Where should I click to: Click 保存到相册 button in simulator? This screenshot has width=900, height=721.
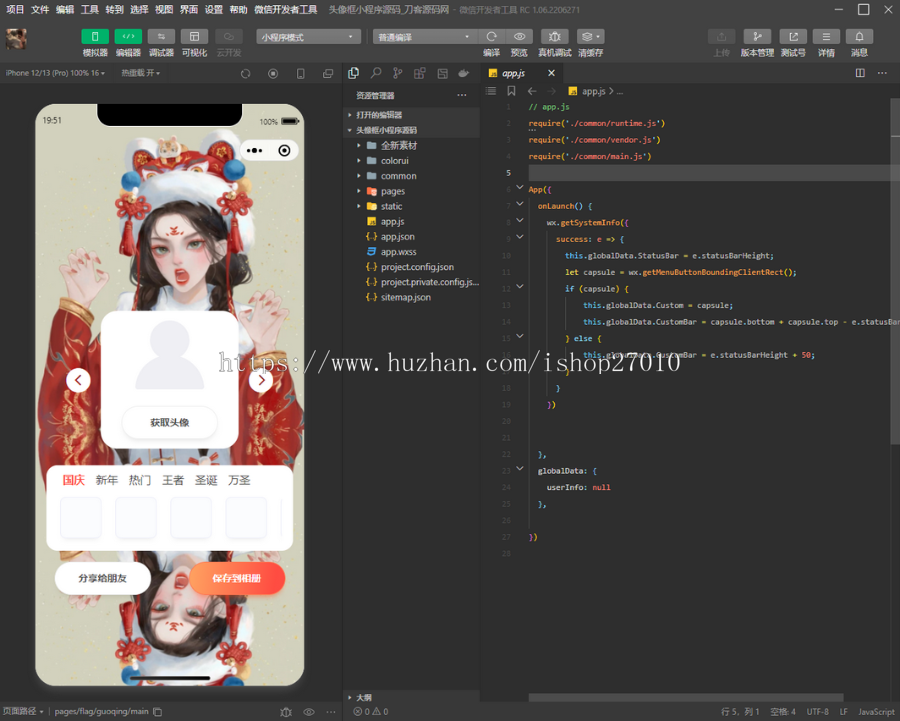(x=236, y=578)
